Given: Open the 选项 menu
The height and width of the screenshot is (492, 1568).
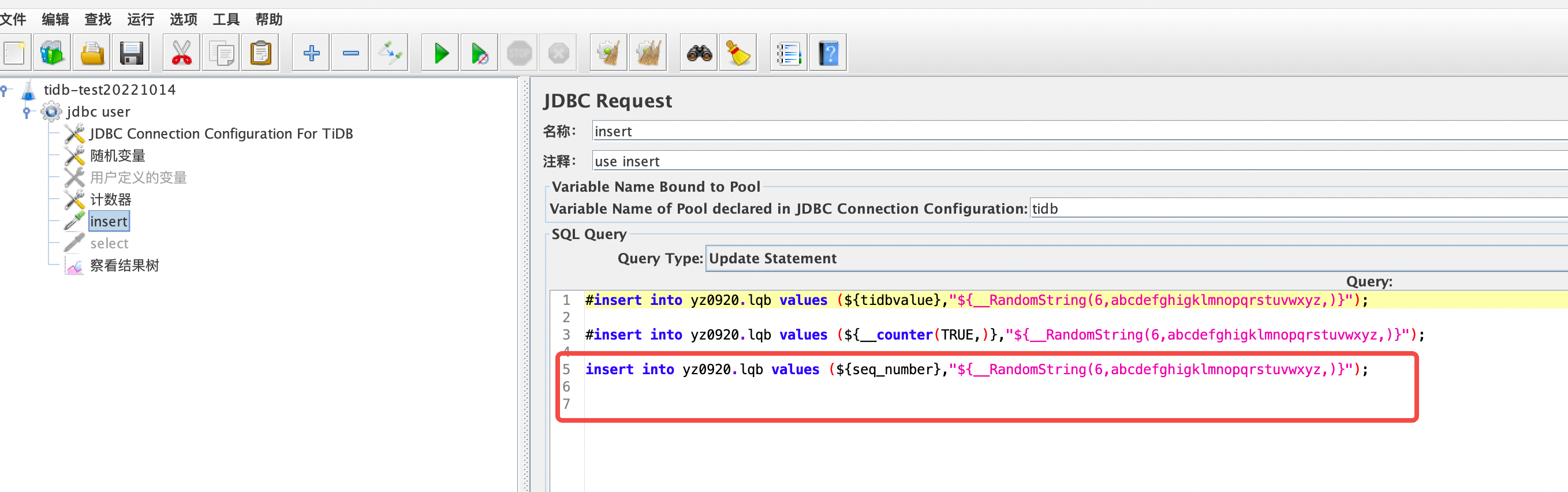Looking at the screenshot, I should 183,20.
